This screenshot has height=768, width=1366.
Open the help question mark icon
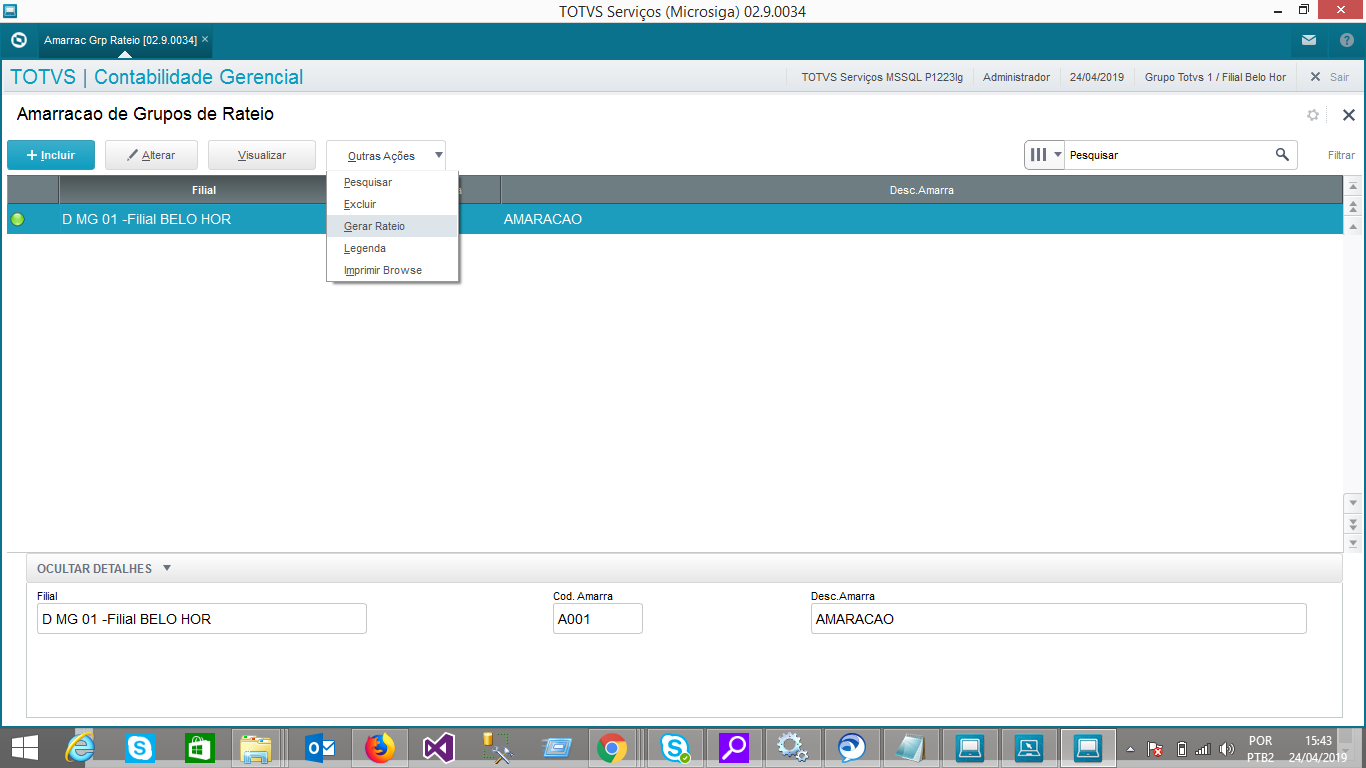coord(1346,41)
